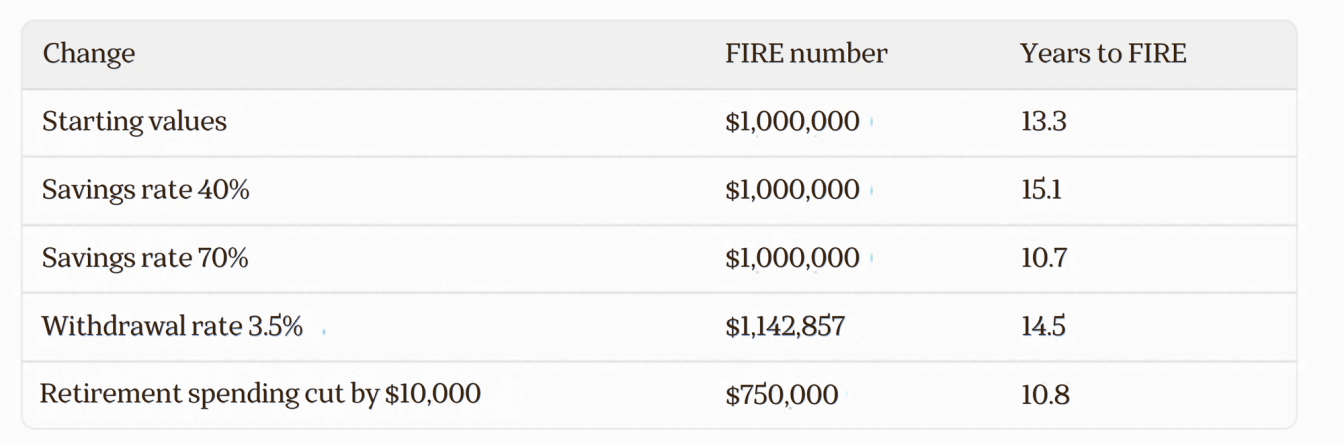Click the $1,142,857 FIRE number value
This screenshot has width=1344, height=445.
point(785,326)
